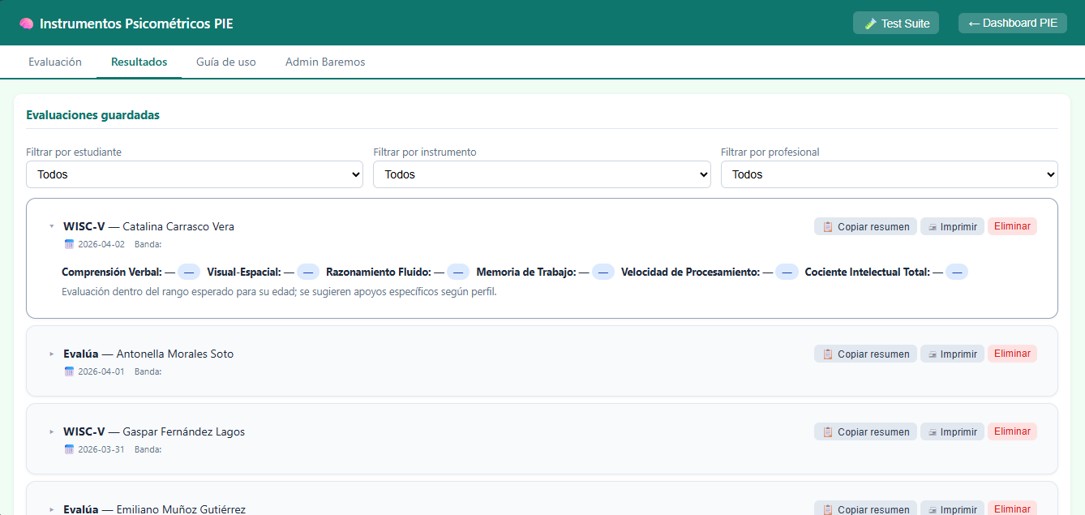Click the Cociente Intelectual Total score badge
The height and width of the screenshot is (515, 1085).
[957, 272]
